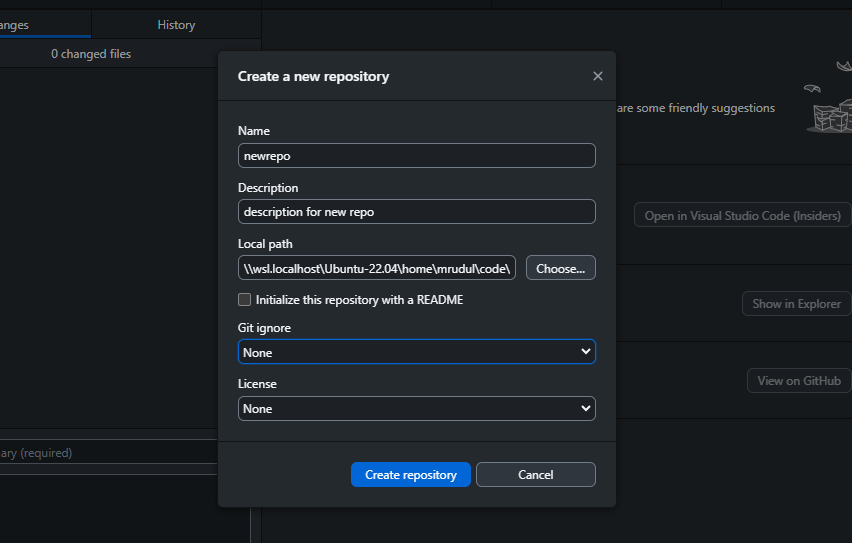
Task: Open the Git ignore None selection box
Action: click(x=417, y=352)
